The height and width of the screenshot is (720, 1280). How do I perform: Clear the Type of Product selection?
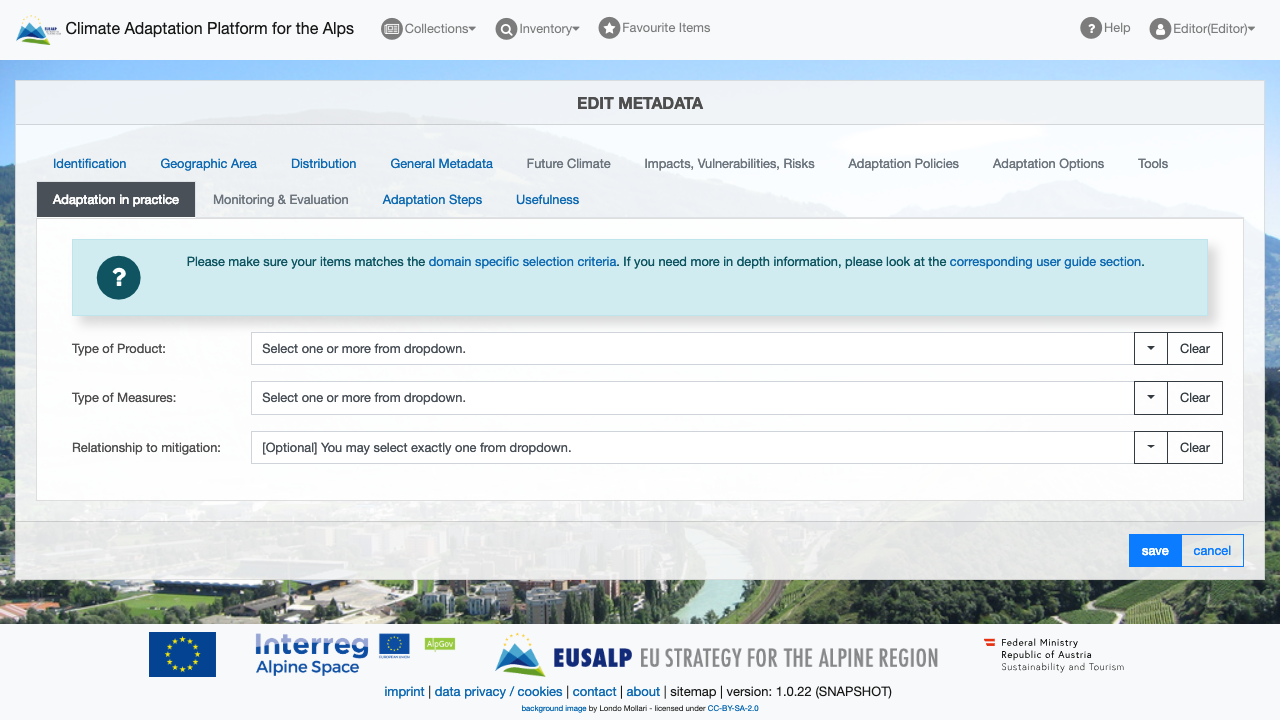[1194, 349]
